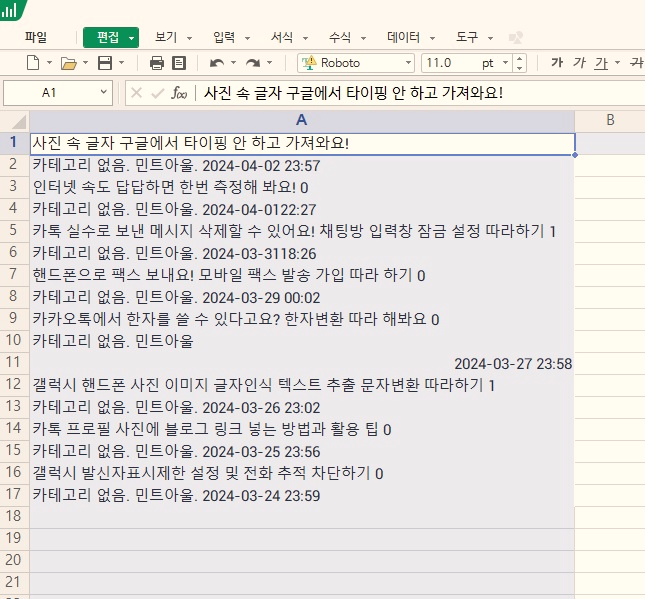This screenshot has height=599, width=645.
Task: Select row 1 header
Action: click(14, 143)
